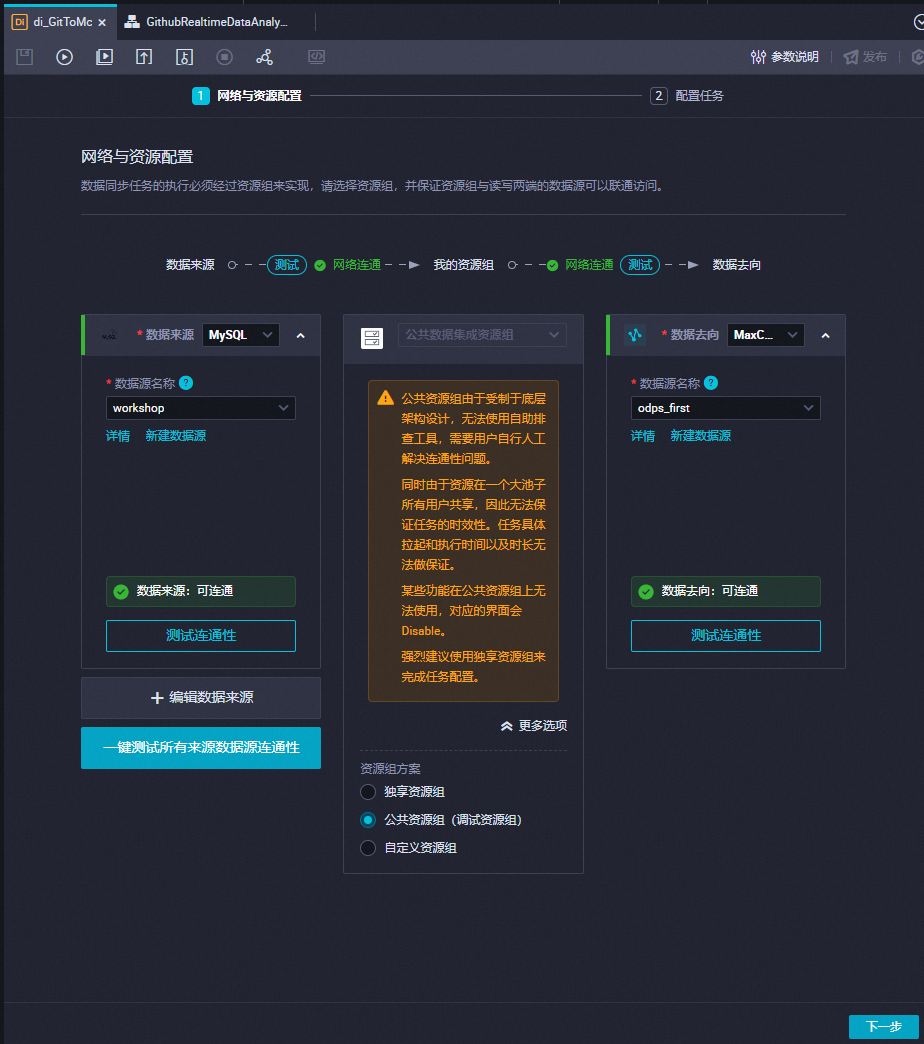Click the advanced run icon
This screenshot has width=924, height=1044.
[x=105, y=57]
